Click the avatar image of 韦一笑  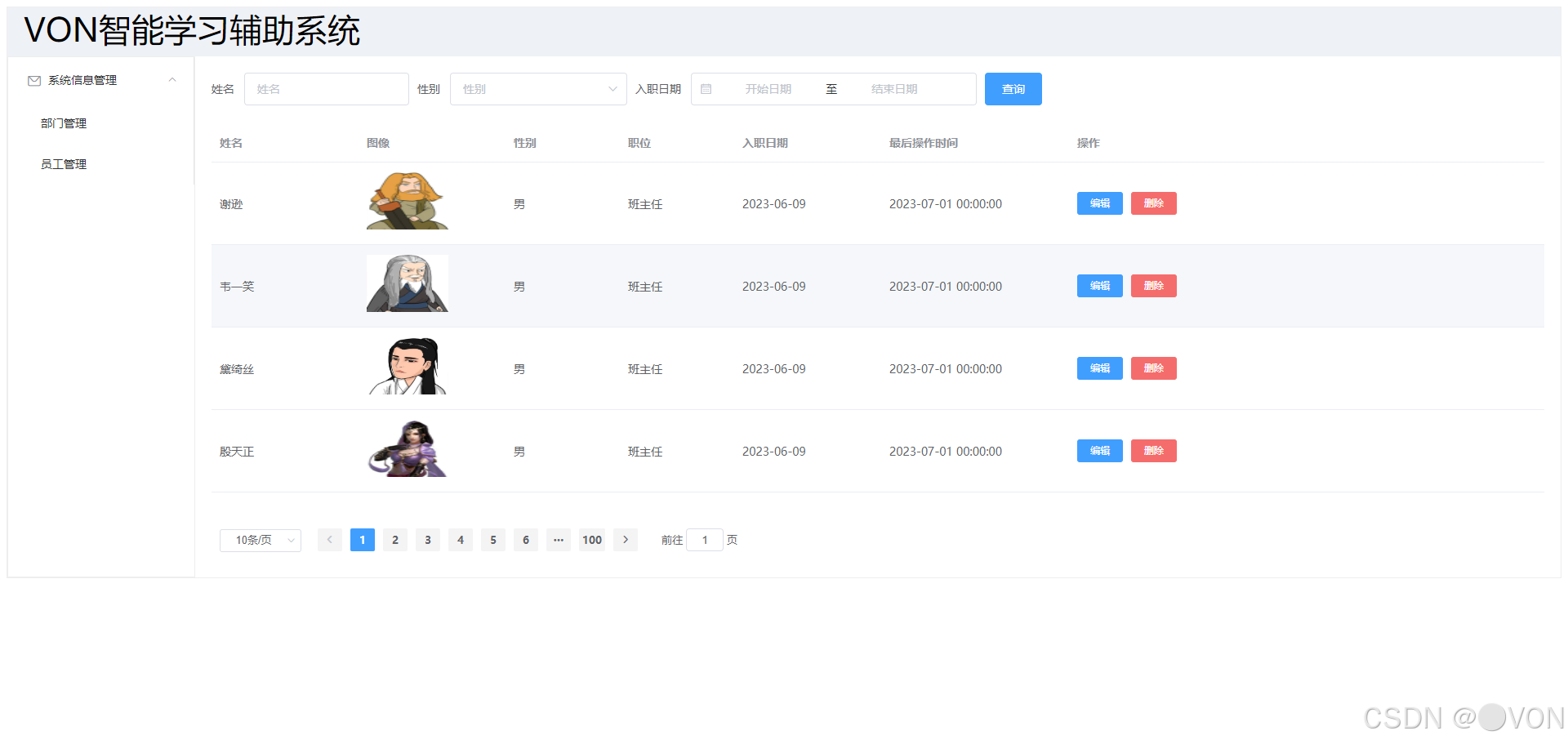point(407,283)
